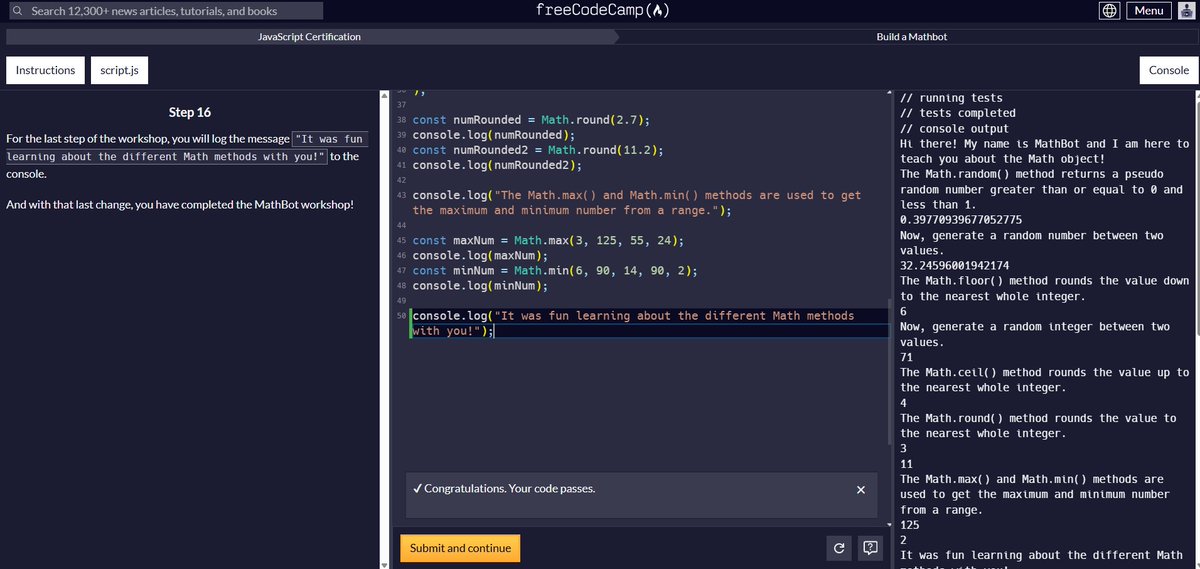The height and width of the screenshot is (569, 1200).
Task: Switch to the script.js tab
Action: tap(121, 70)
